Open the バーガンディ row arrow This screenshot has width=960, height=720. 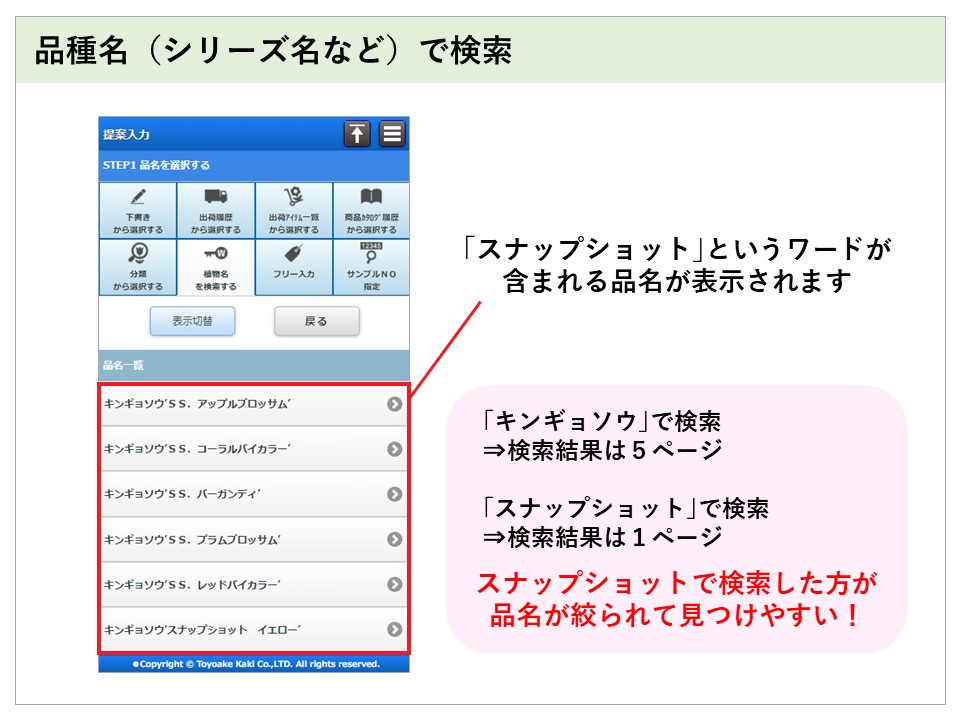tap(394, 494)
